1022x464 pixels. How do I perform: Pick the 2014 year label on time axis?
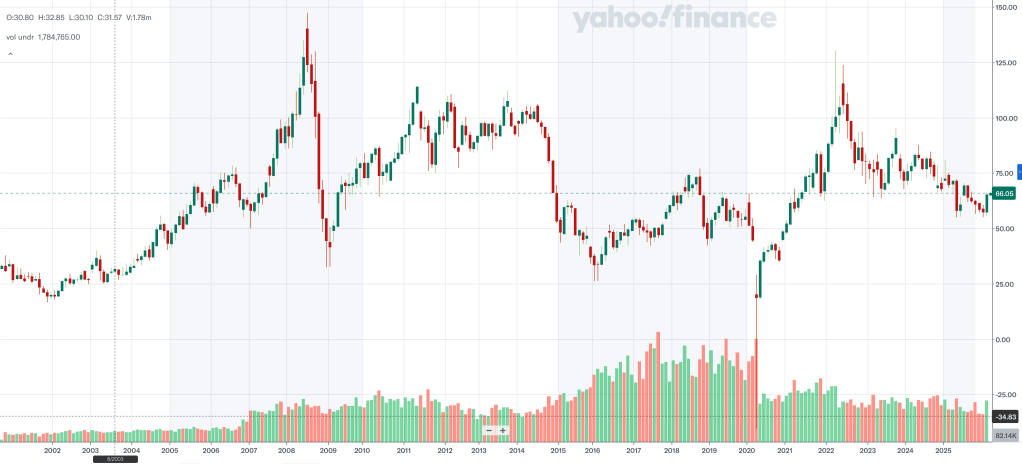tap(517, 451)
